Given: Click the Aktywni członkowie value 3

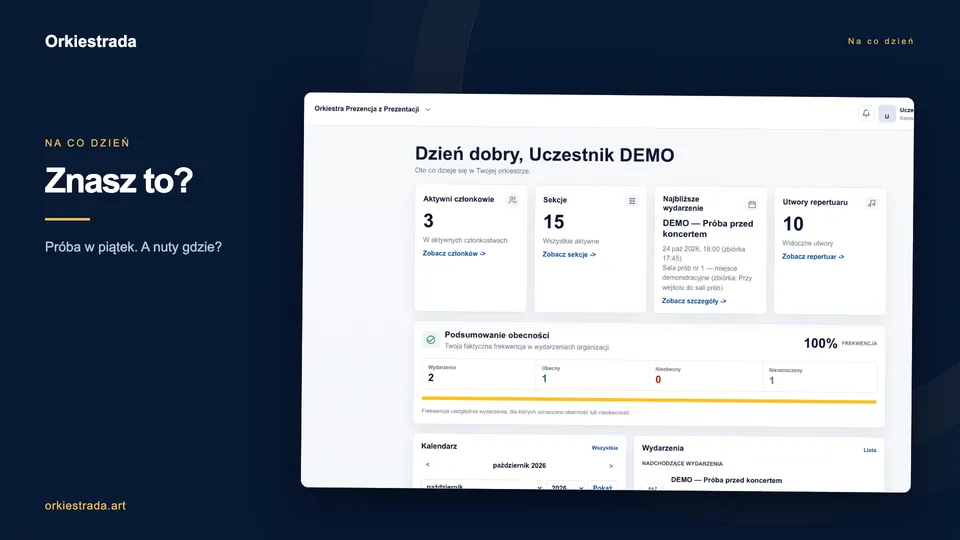Looking at the screenshot, I should tap(429, 220).
